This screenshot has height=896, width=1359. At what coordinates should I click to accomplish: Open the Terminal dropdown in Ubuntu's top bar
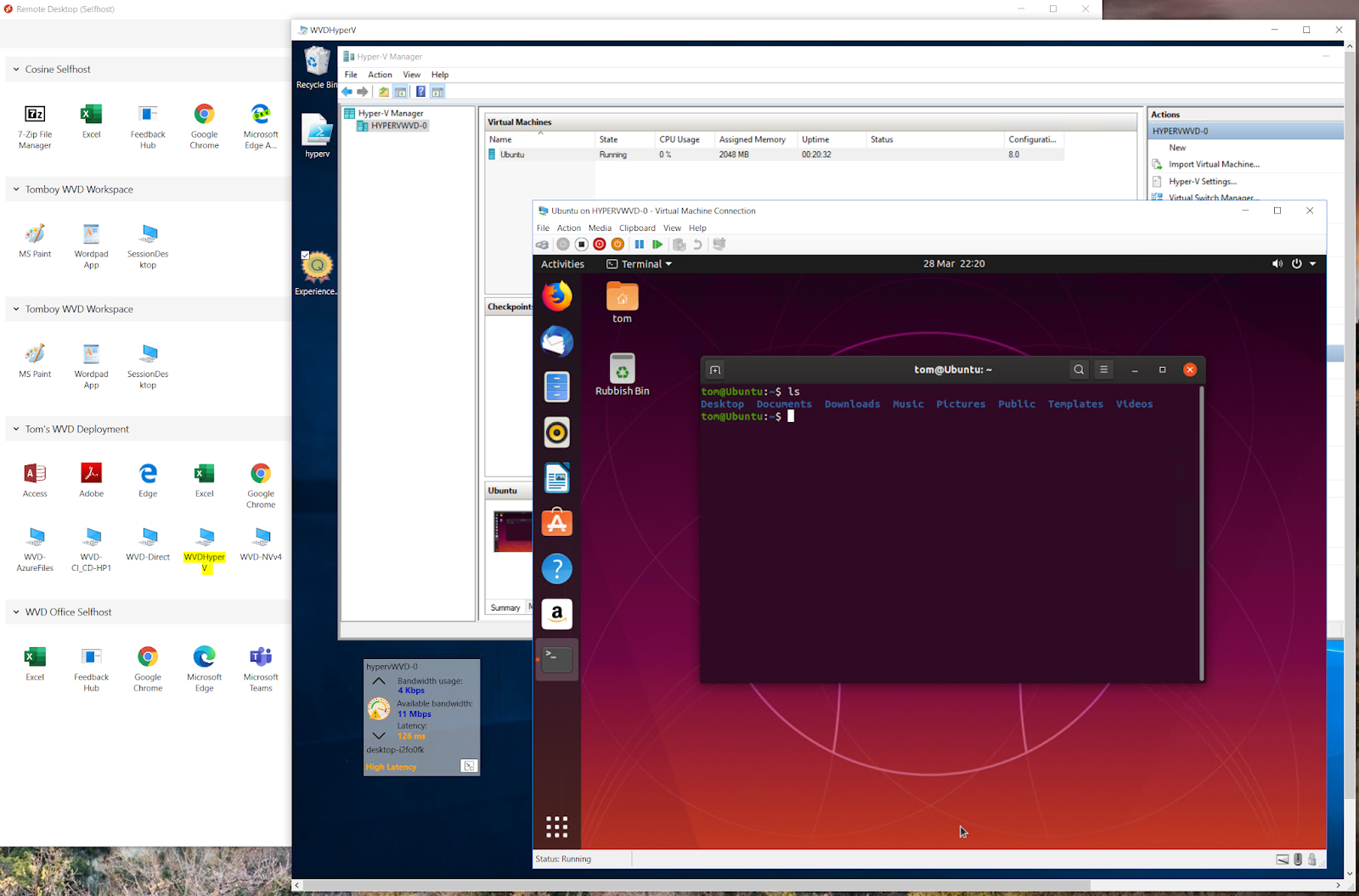[639, 263]
